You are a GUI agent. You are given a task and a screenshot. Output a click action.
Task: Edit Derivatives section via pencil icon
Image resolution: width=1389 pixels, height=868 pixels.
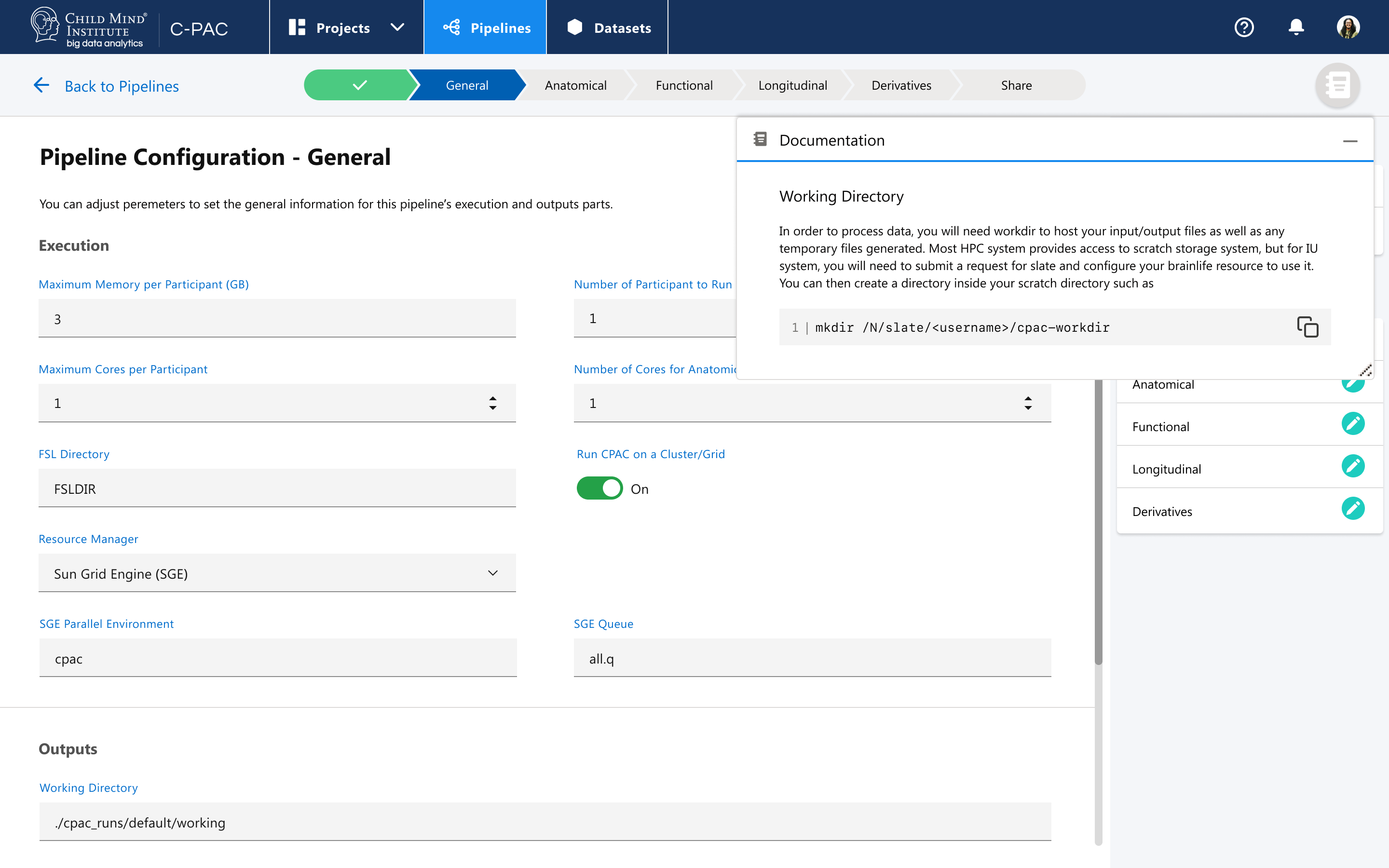tap(1353, 509)
